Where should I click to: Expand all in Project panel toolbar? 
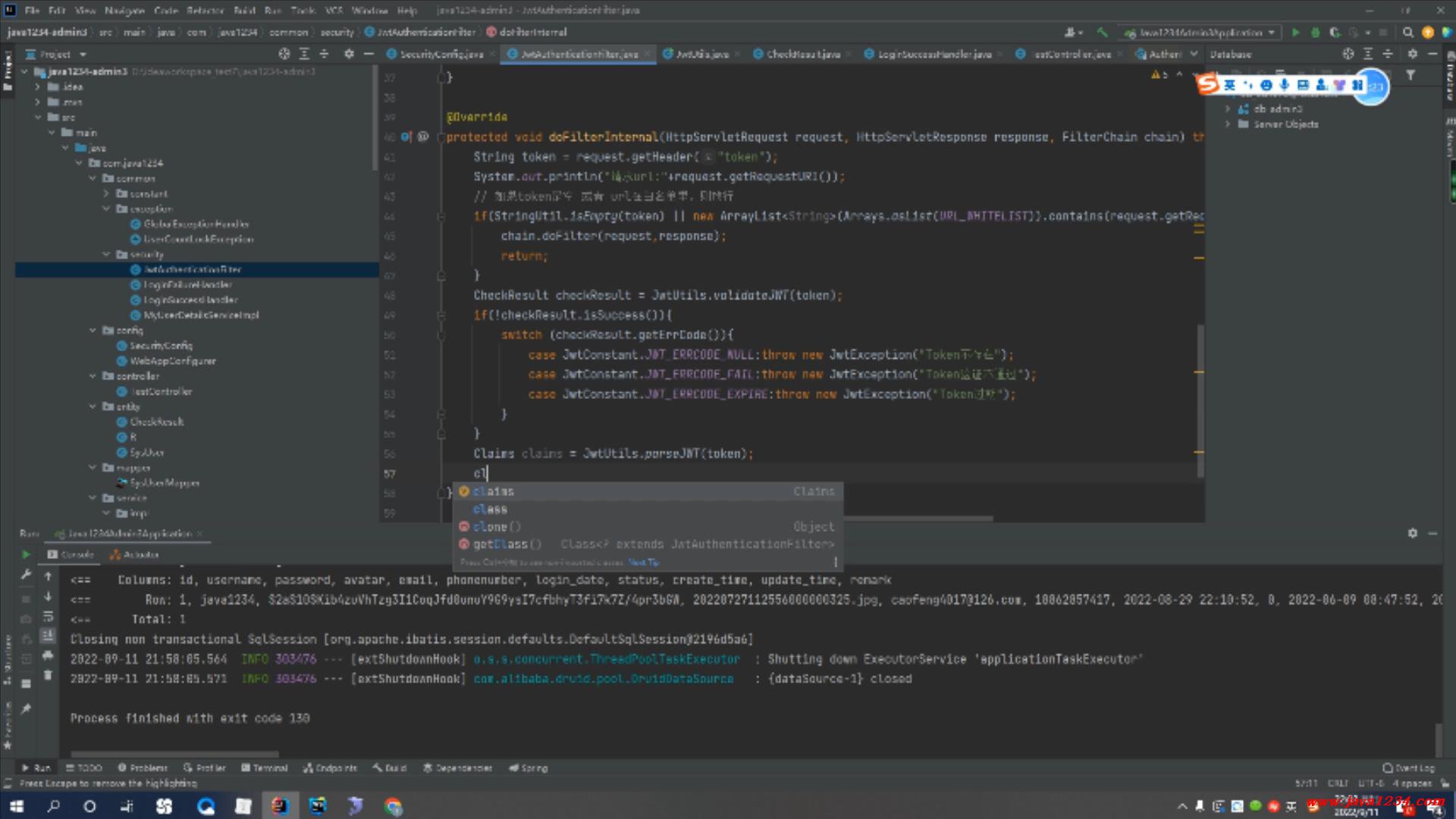click(304, 54)
